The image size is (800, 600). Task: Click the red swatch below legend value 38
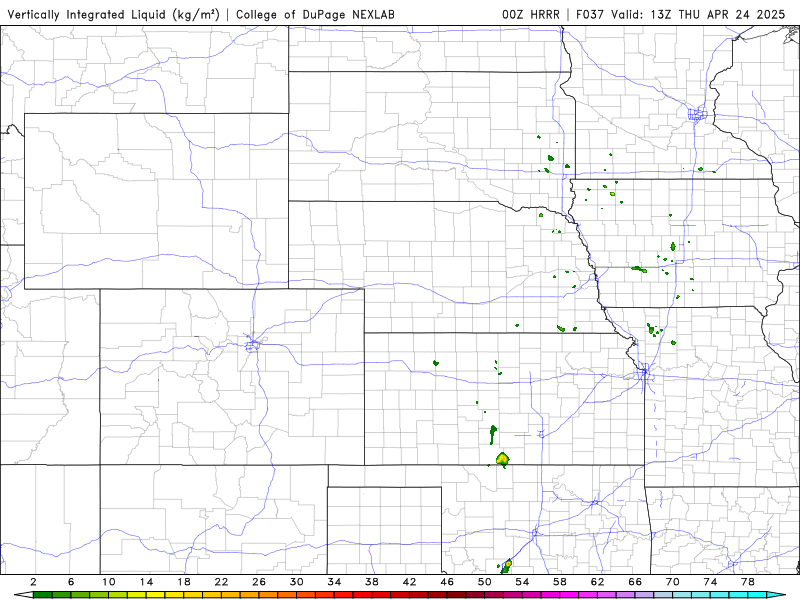coord(381,595)
